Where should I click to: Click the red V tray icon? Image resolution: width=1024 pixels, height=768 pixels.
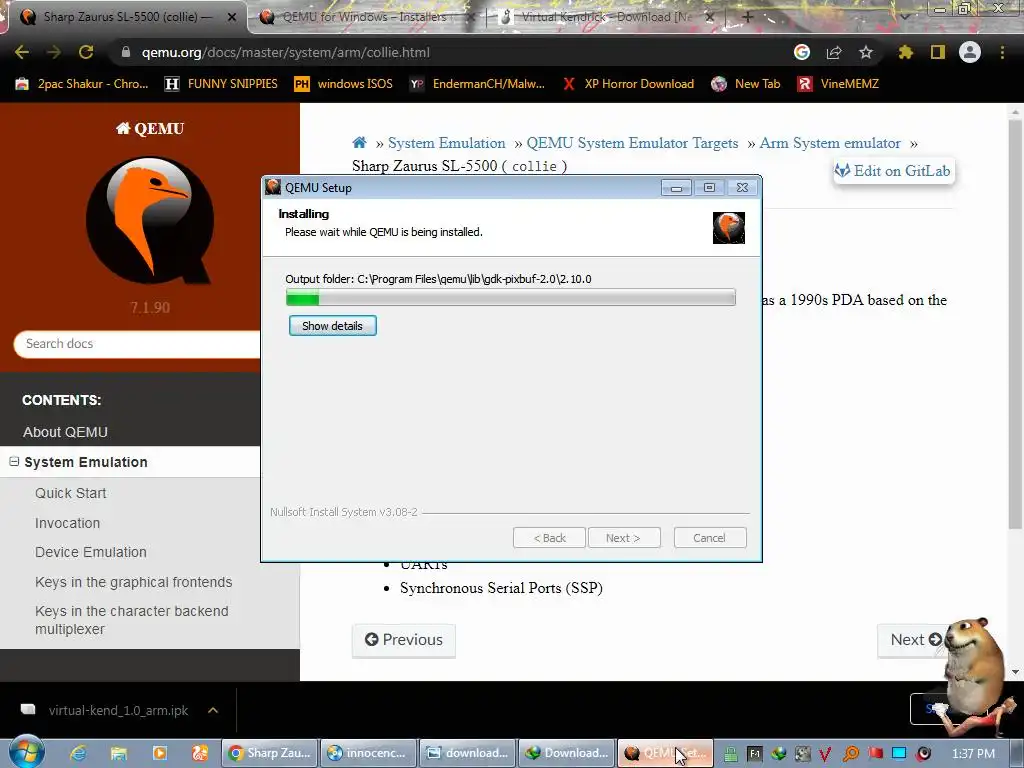(x=825, y=754)
